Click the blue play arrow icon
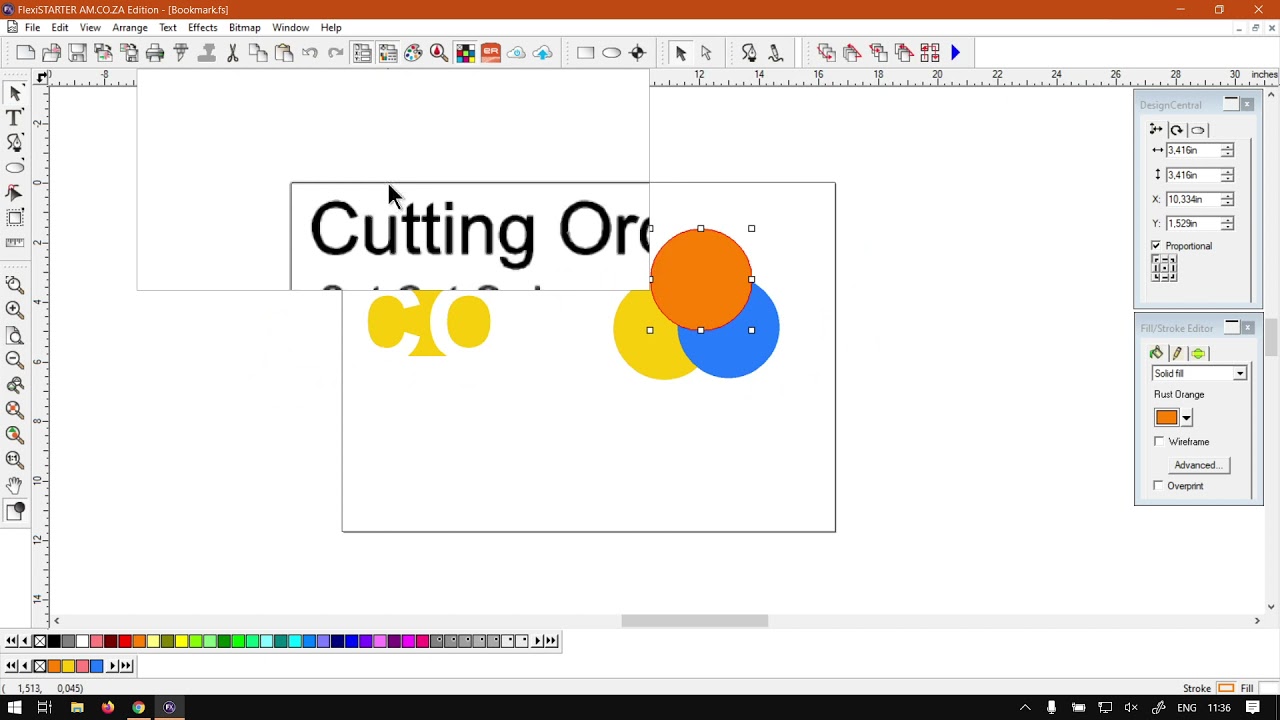Image resolution: width=1280 pixels, height=720 pixels. coord(956,53)
